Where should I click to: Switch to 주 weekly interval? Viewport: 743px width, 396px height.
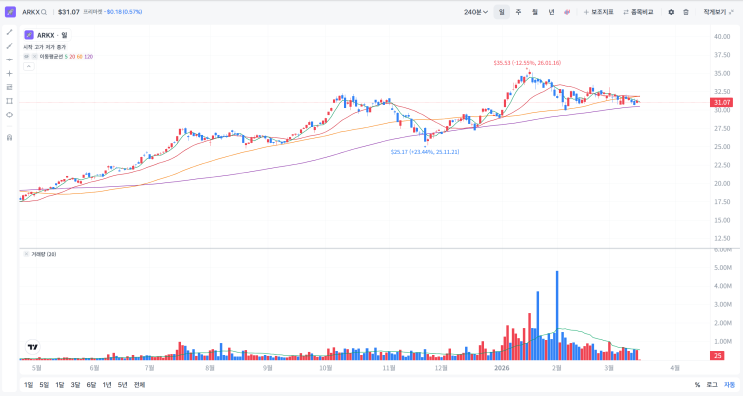pos(518,12)
